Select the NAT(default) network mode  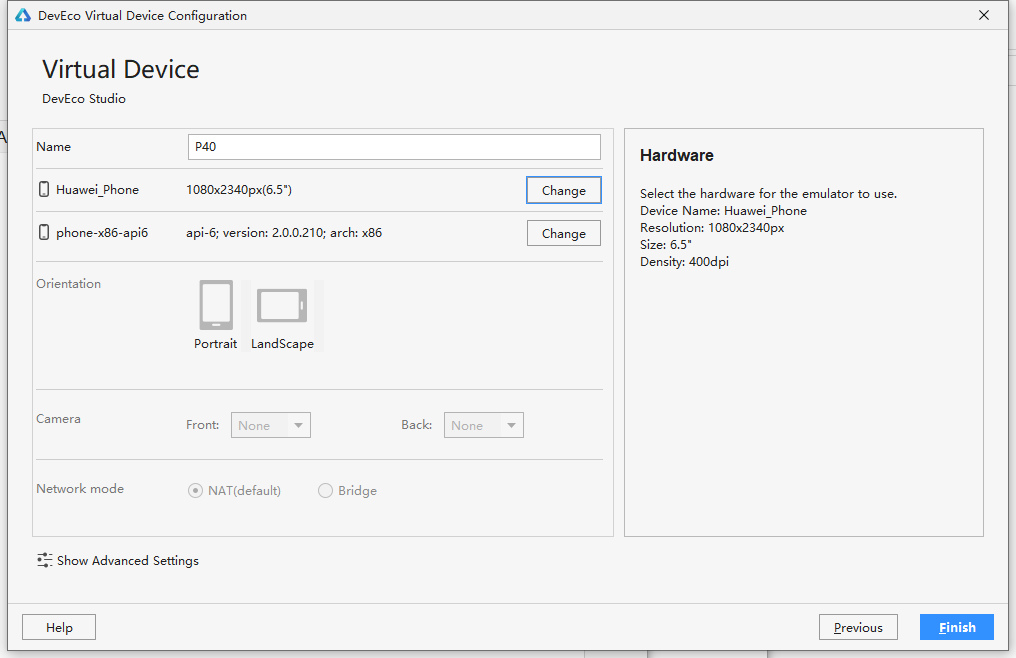click(195, 491)
